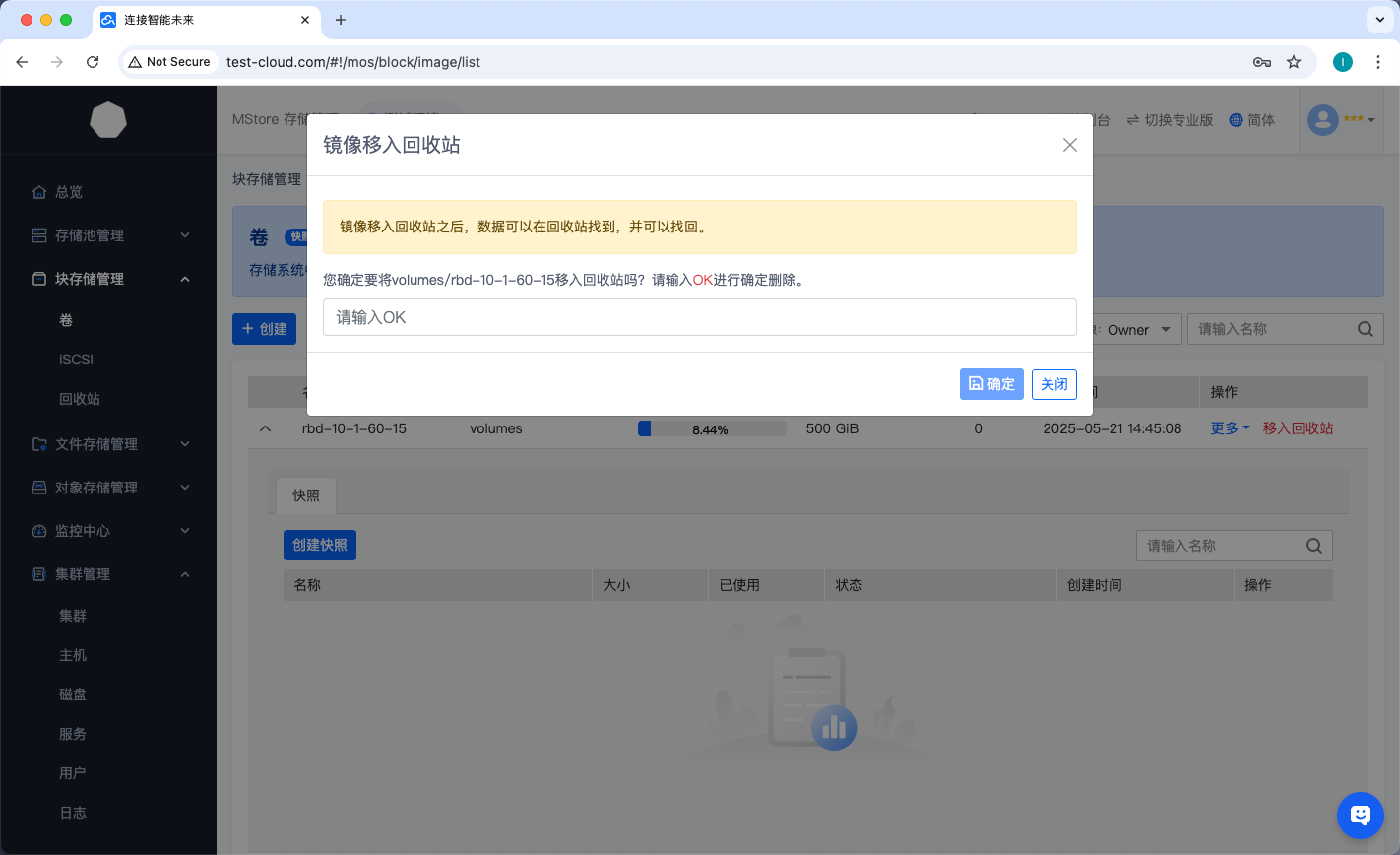The height and width of the screenshot is (855, 1400).
Task: Expand the 存储池管理 sidebar menu
Action: coord(108,235)
